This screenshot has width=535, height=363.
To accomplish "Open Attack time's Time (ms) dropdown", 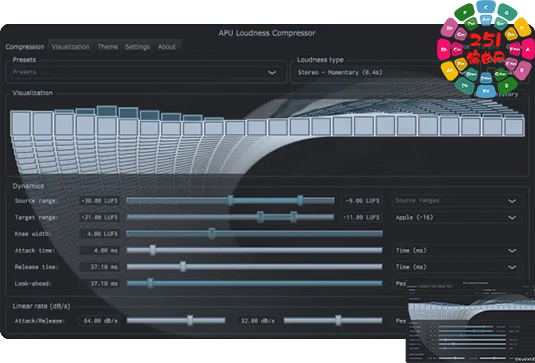I will [x=457, y=250].
